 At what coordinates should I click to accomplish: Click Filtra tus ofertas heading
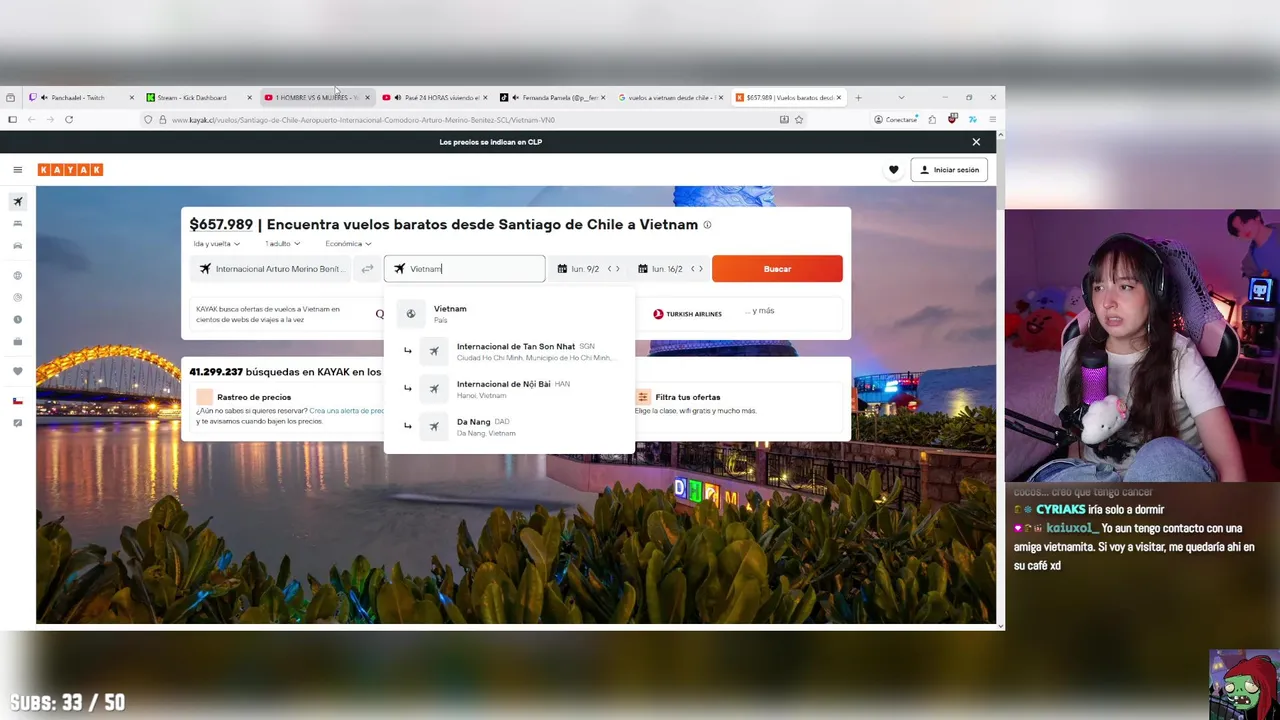(x=688, y=397)
